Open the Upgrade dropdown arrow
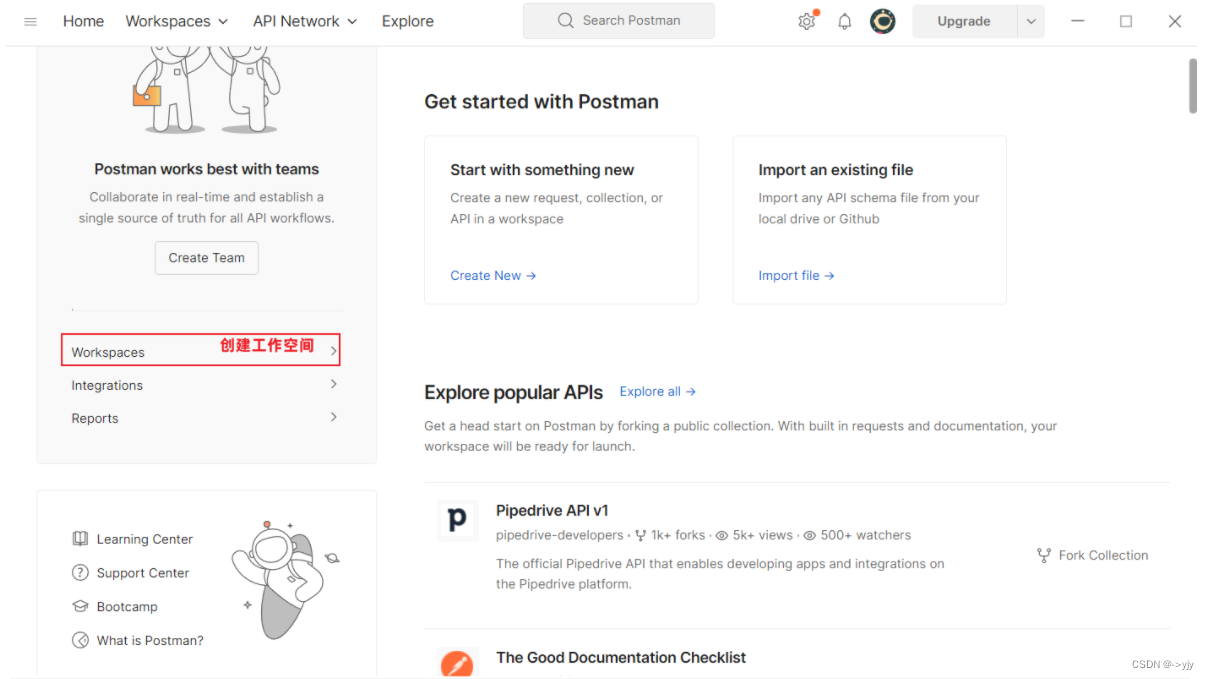 (1031, 21)
